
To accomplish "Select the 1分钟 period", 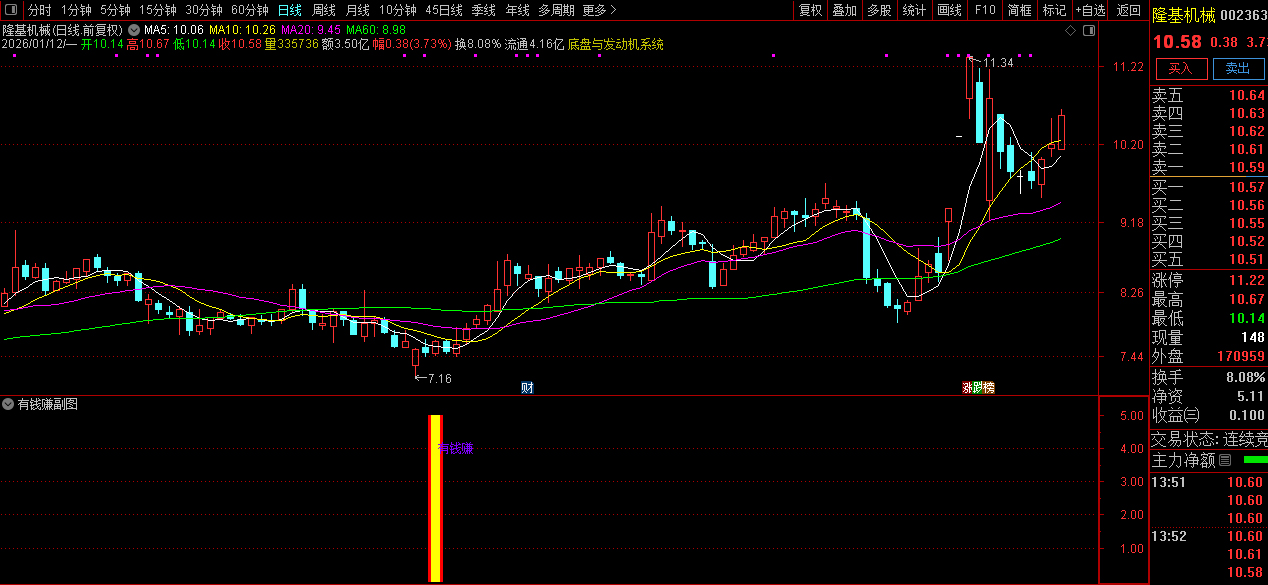I will click(x=76, y=10).
